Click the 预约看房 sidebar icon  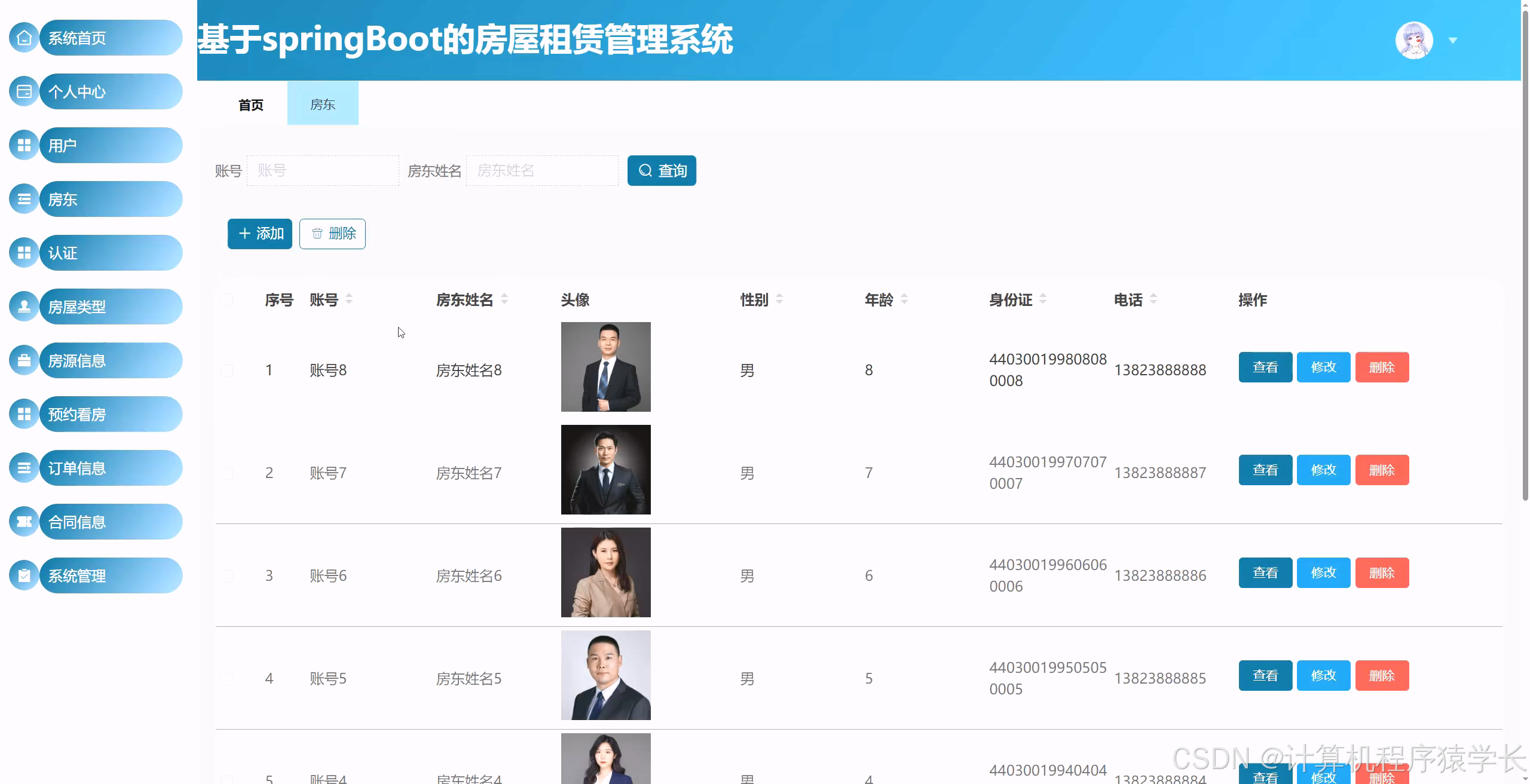click(x=24, y=414)
